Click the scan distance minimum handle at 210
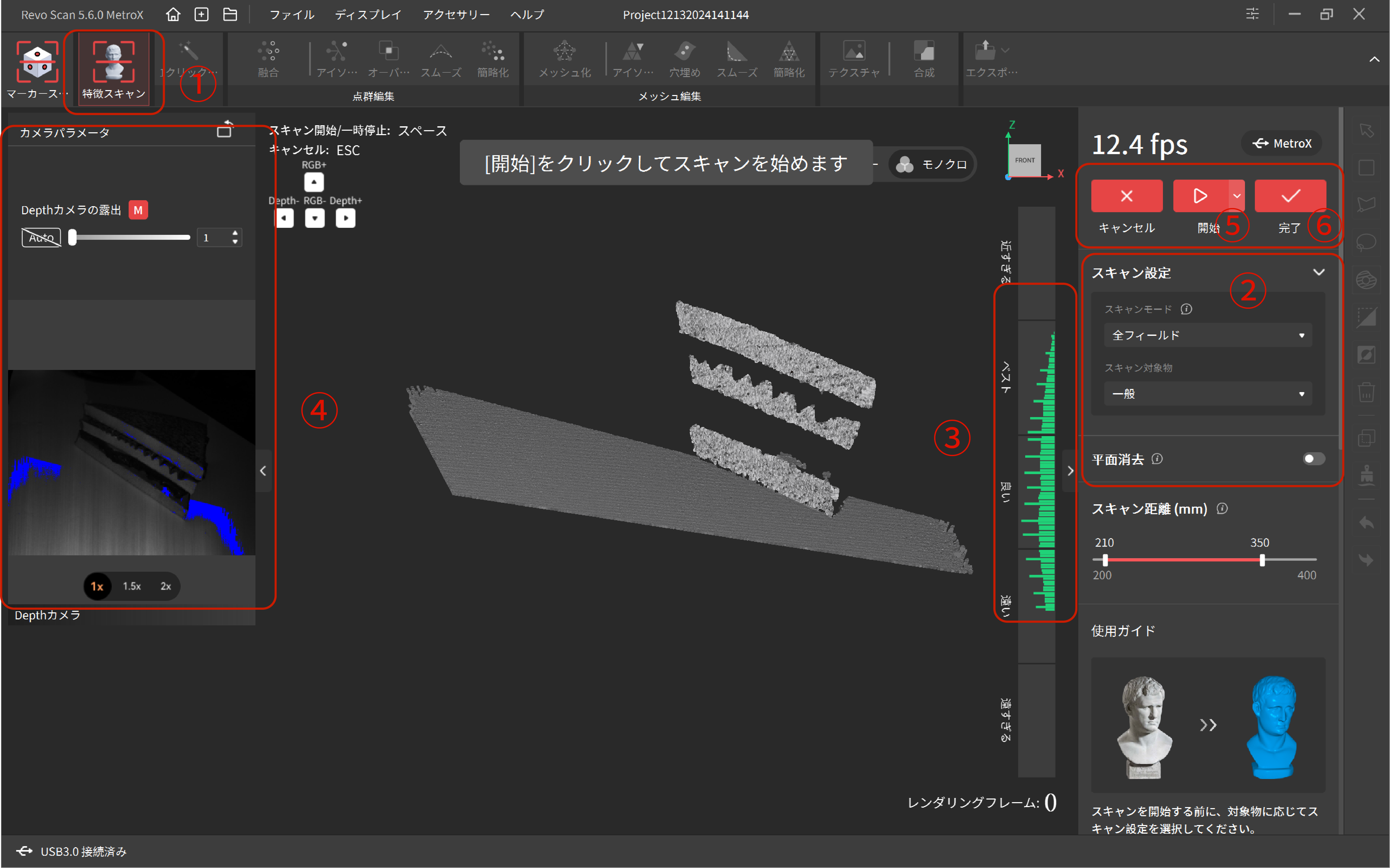Image resolution: width=1390 pixels, height=868 pixels. [1105, 560]
